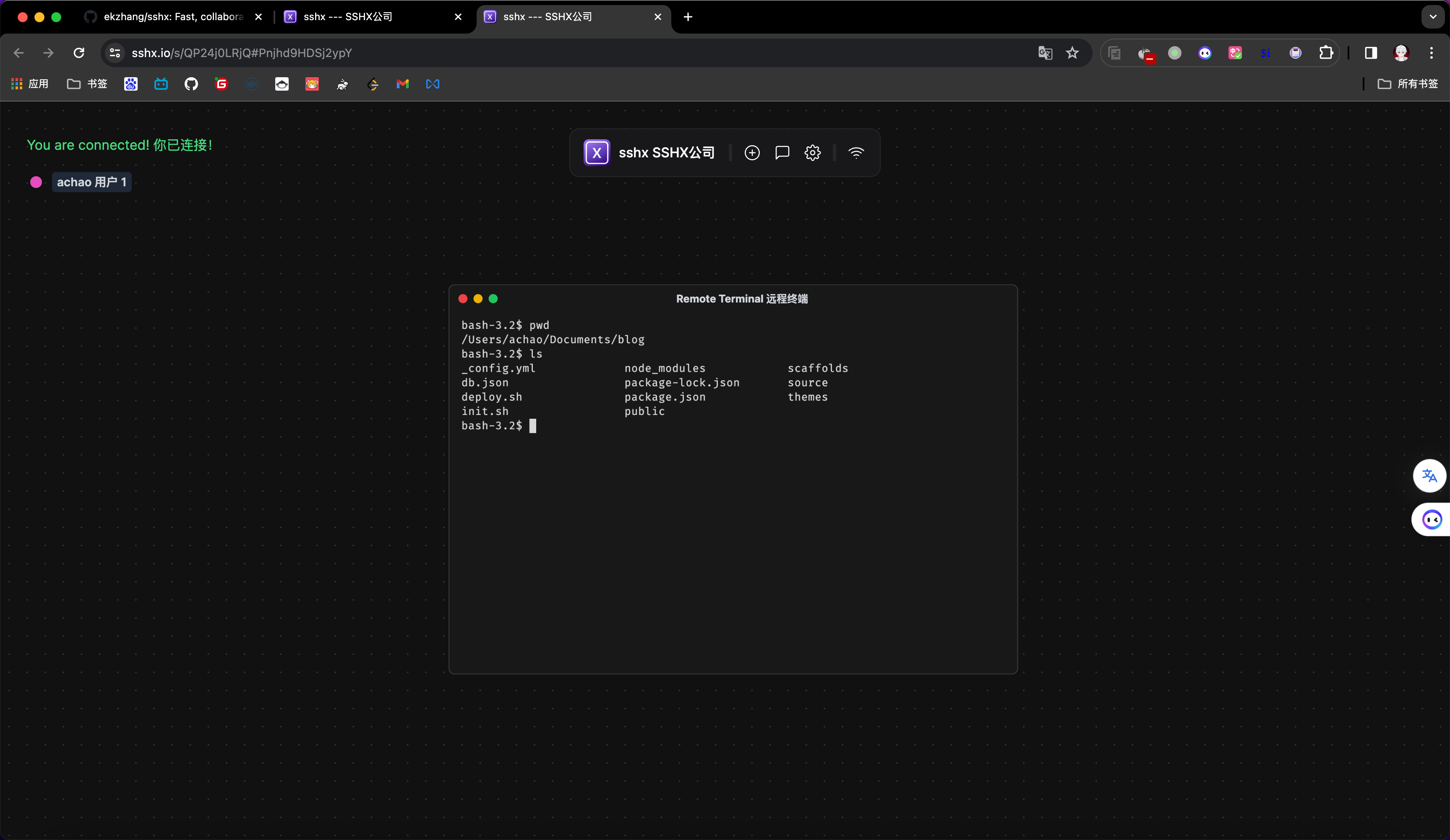The width and height of the screenshot is (1450, 840).
Task: Create a new terminal with plus icon
Action: (752, 152)
